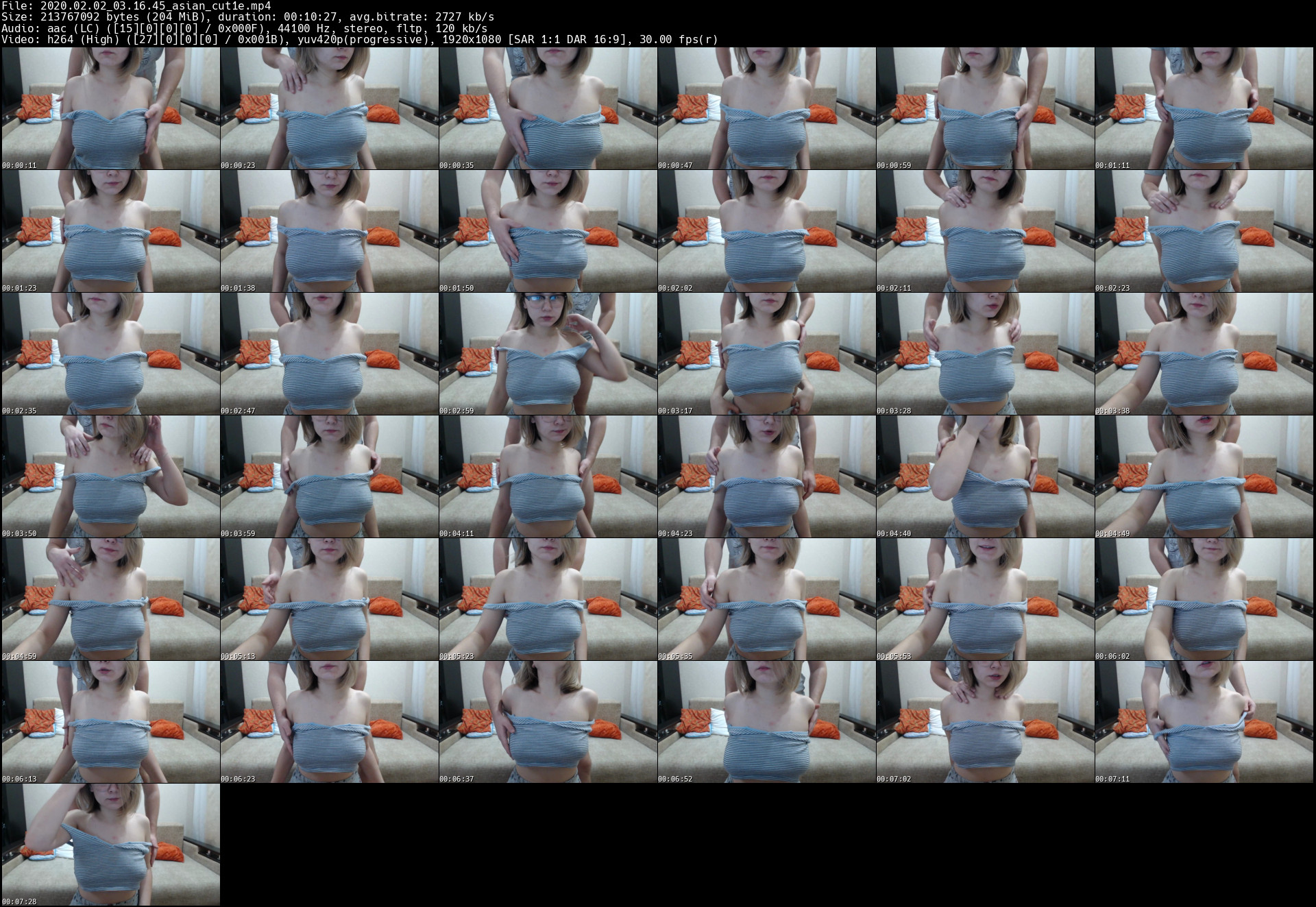Click the Video codec info line
This screenshot has height=907, width=1316.
360,39
